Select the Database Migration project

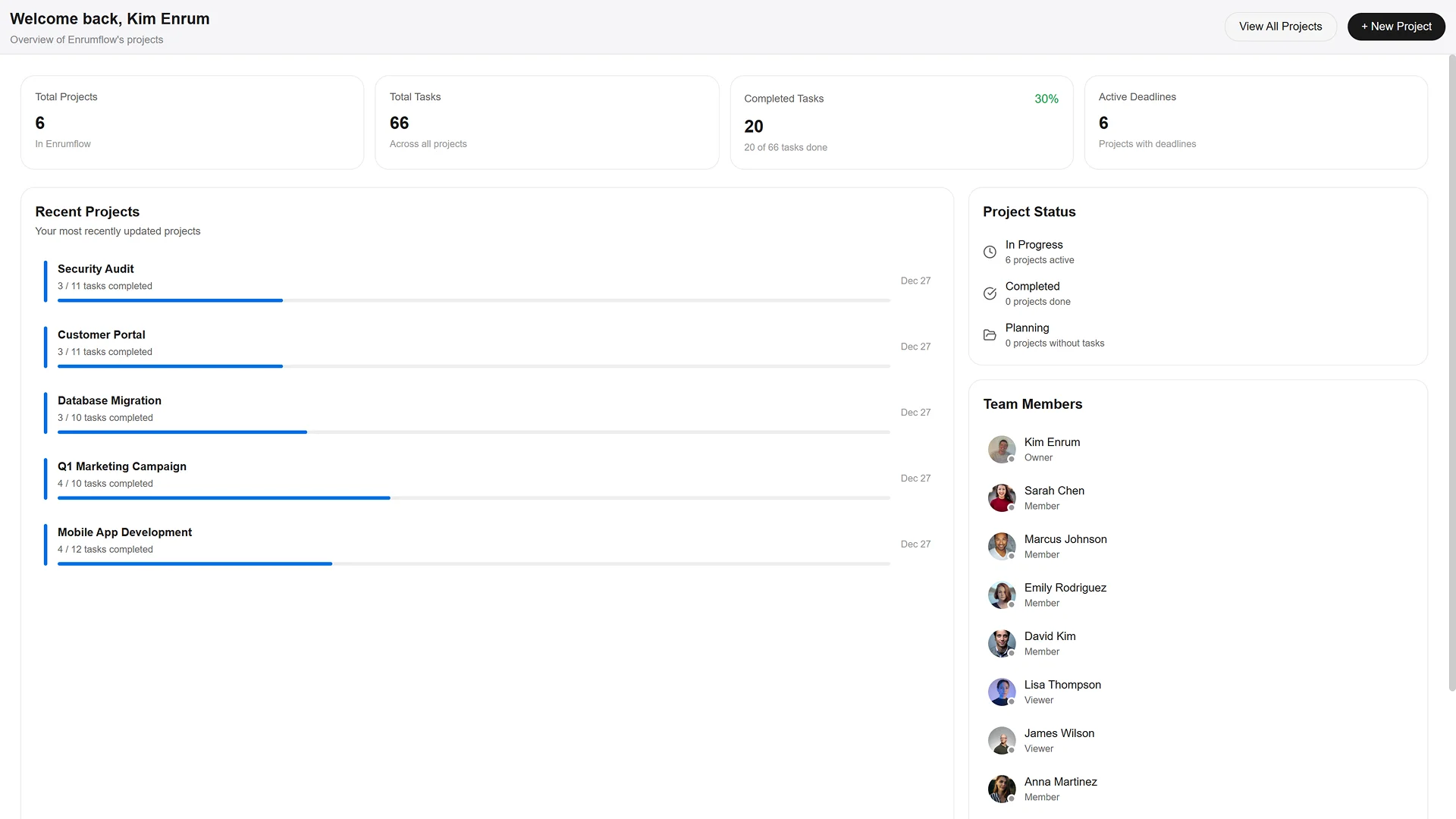(109, 401)
